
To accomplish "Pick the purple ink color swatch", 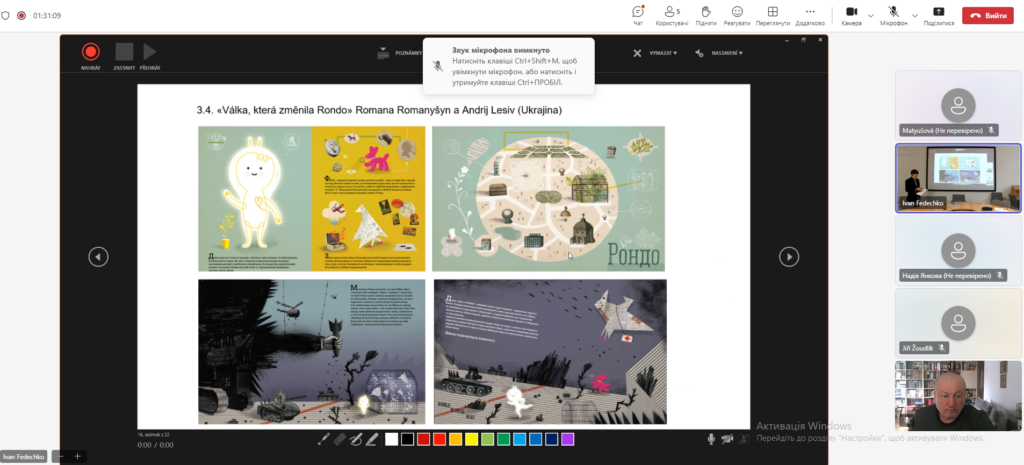I will (568, 440).
